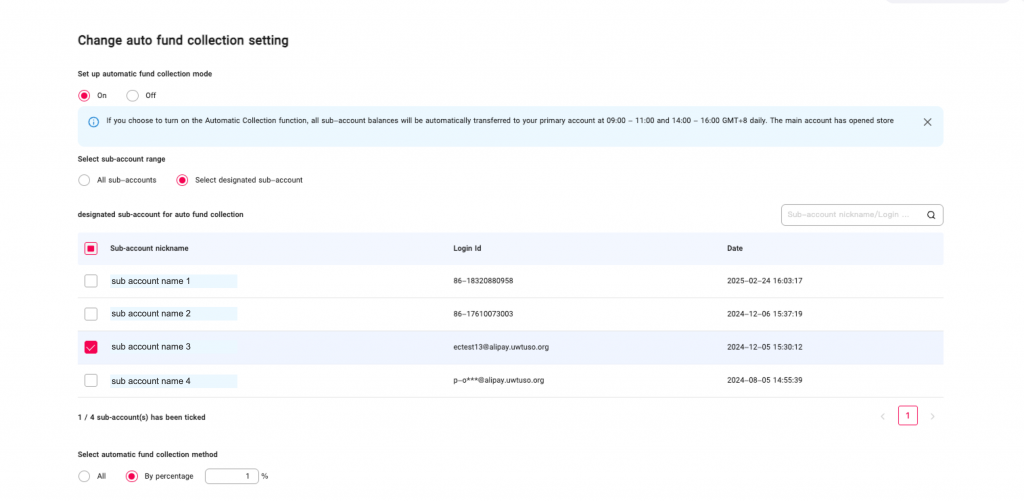Click the info icon in banner
The height and width of the screenshot is (501, 1024).
[x=93, y=122]
